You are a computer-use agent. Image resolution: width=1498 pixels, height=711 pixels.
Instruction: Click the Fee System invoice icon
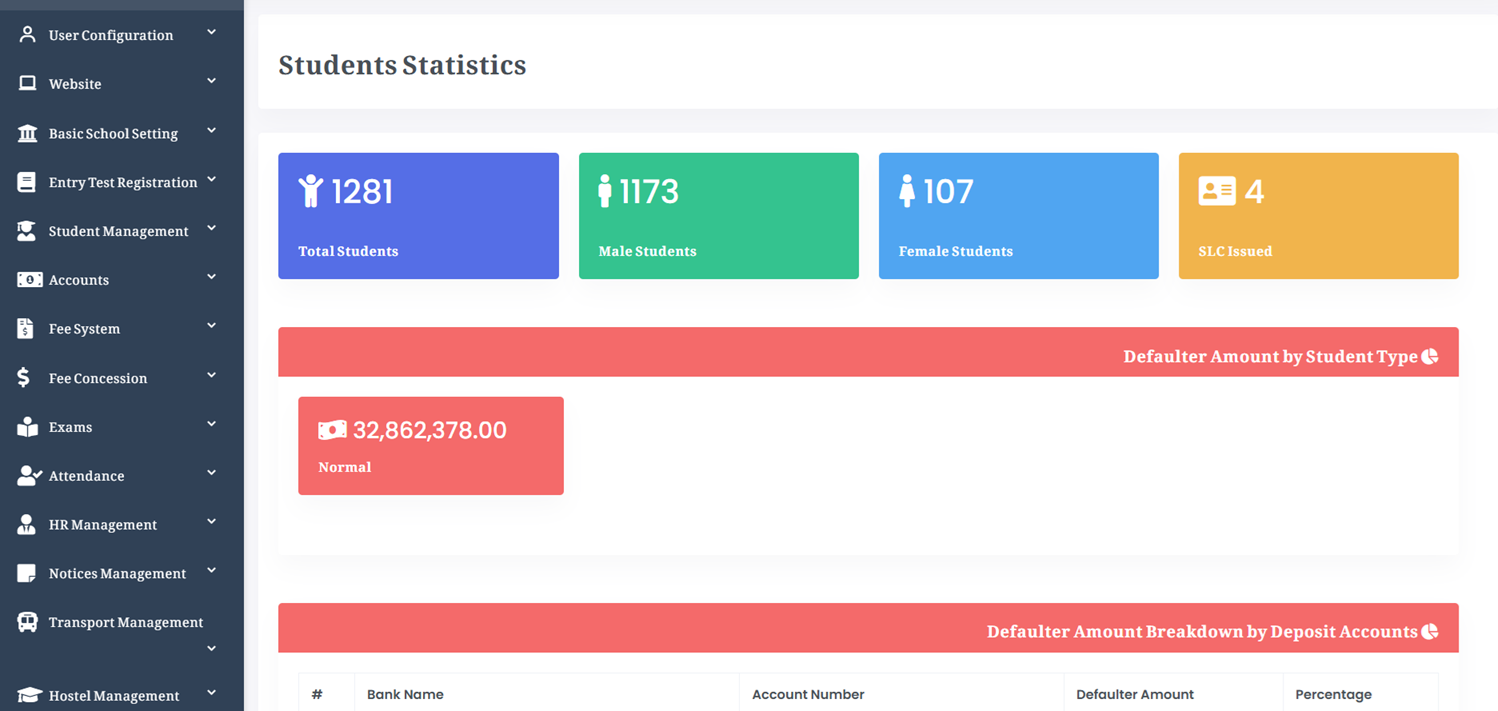tap(26, 328)
